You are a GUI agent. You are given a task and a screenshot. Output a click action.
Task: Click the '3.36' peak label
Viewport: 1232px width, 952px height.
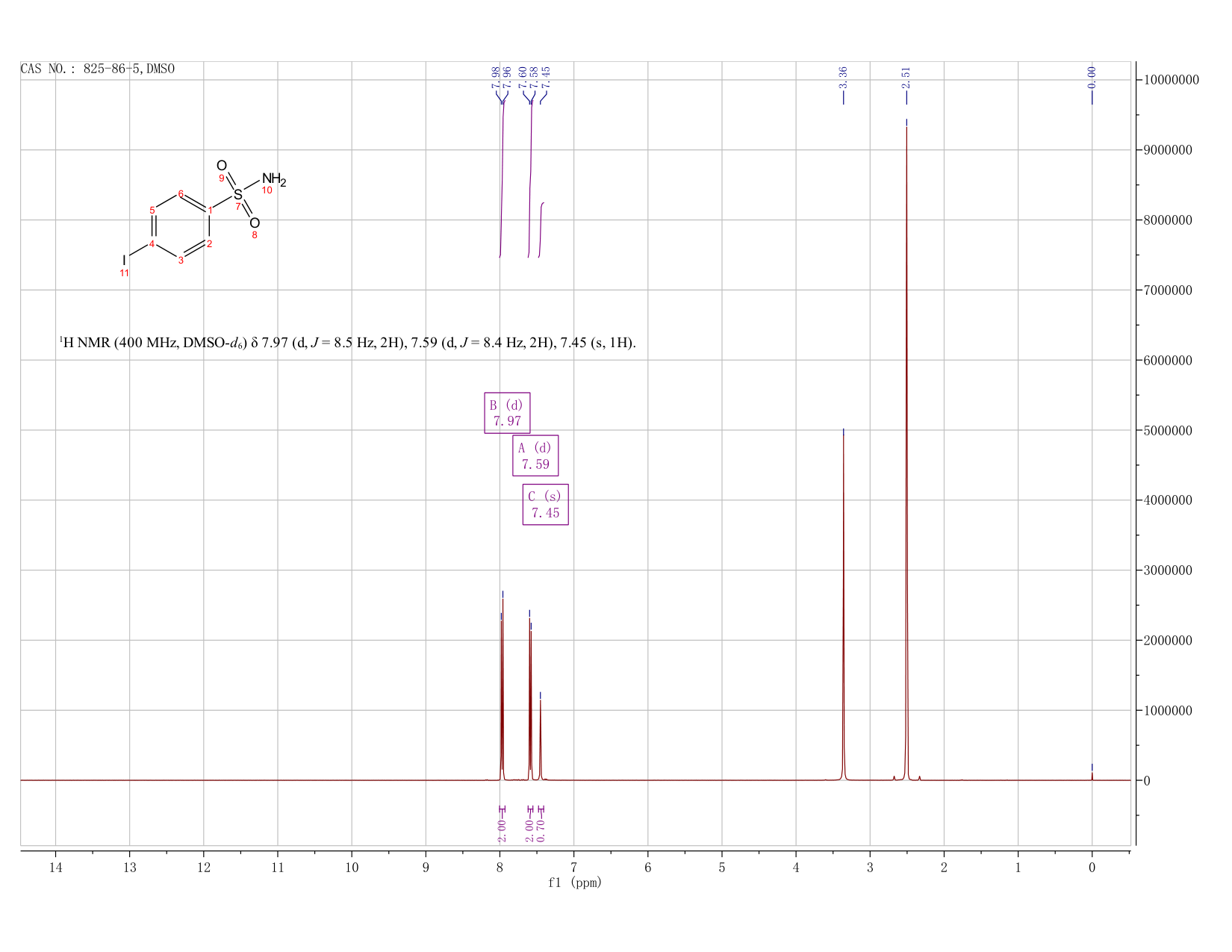843,78
